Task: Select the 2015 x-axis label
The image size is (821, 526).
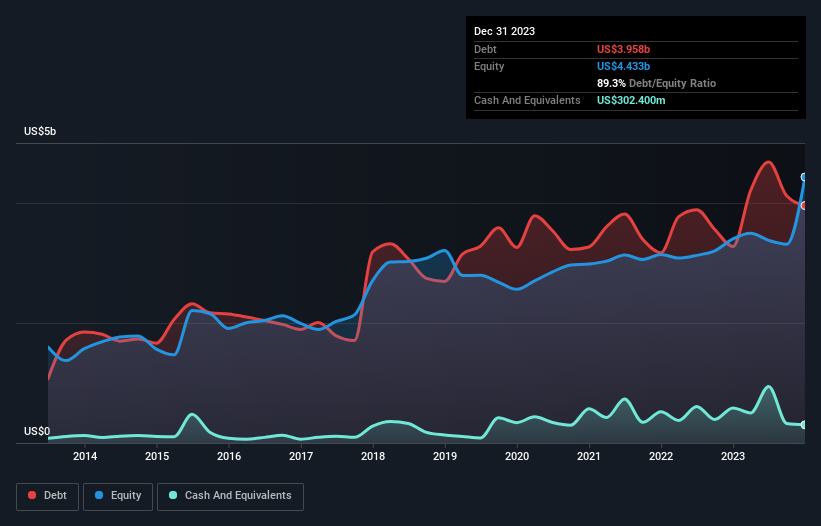Action: (157, 456)
